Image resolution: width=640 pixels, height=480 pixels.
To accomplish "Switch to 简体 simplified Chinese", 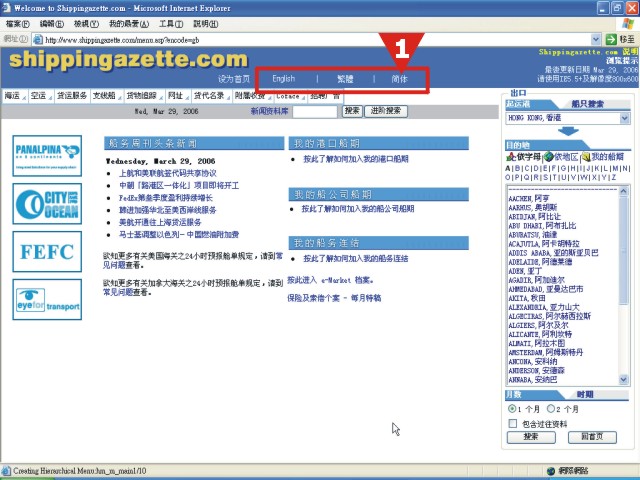I will pos(399,79).
